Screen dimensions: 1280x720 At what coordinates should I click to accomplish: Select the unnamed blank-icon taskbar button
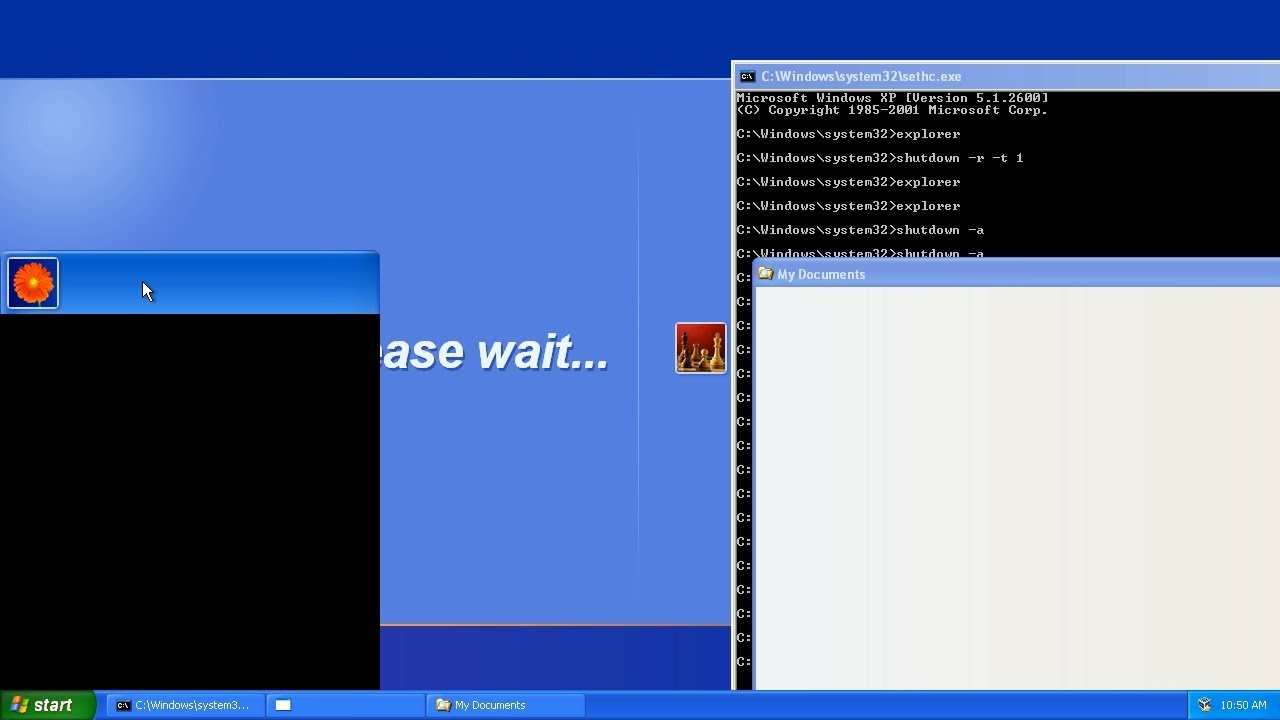point(345,705)
